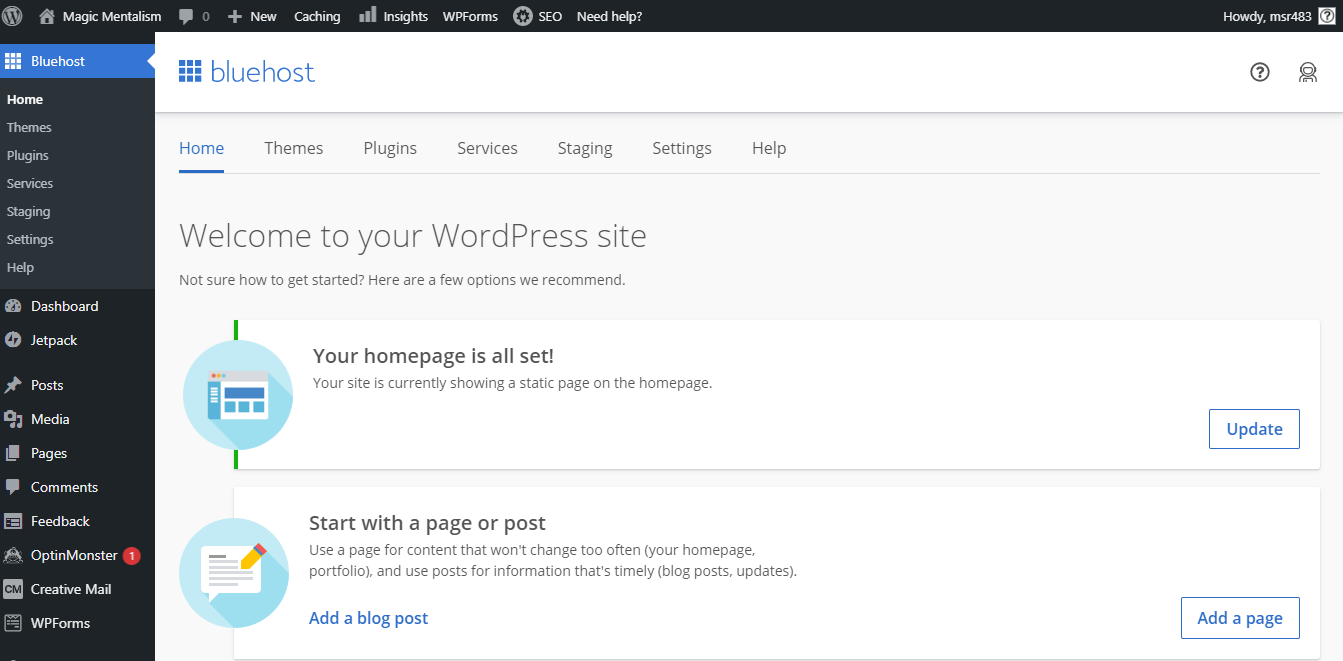Select Settings in the Bluehost sidebar submenu

[x=30, y=239]
